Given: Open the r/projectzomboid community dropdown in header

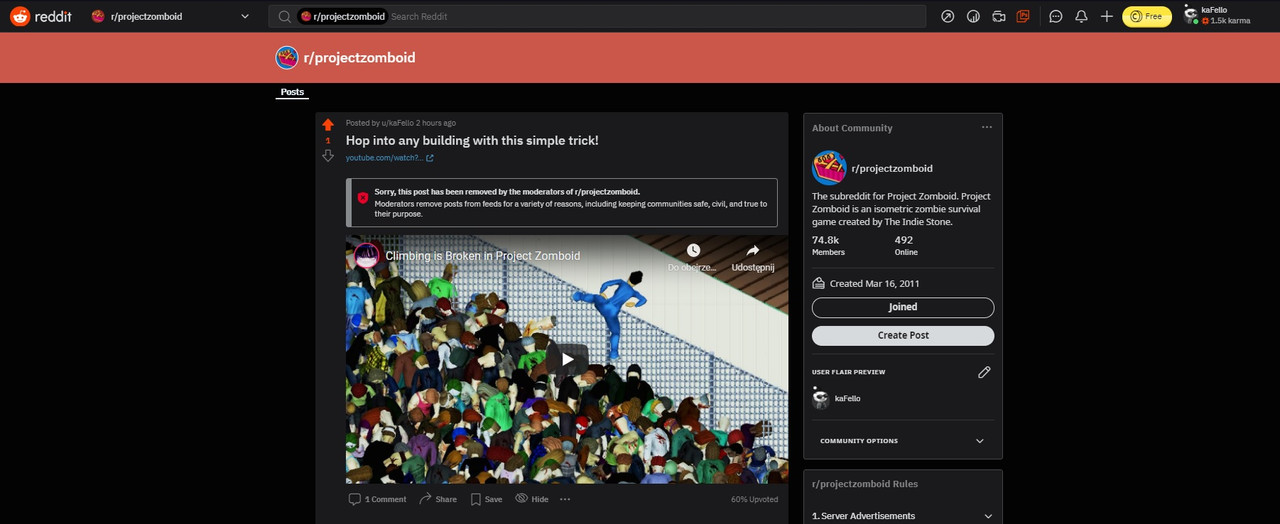Looking at the screenshot, I should pyautogui.click(x=170, y=16).
